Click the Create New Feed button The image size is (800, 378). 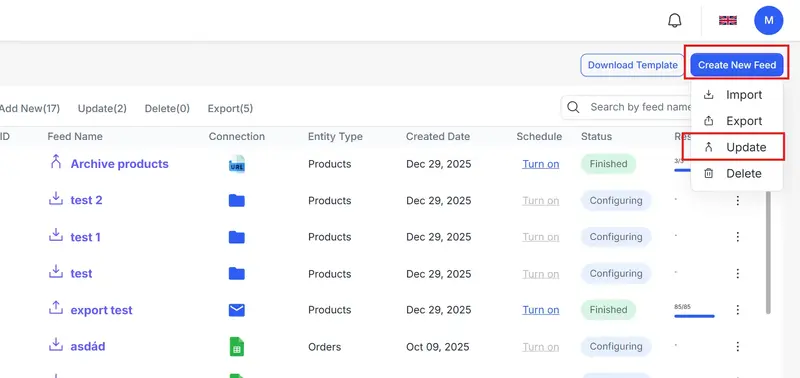(x=737, y=65)
